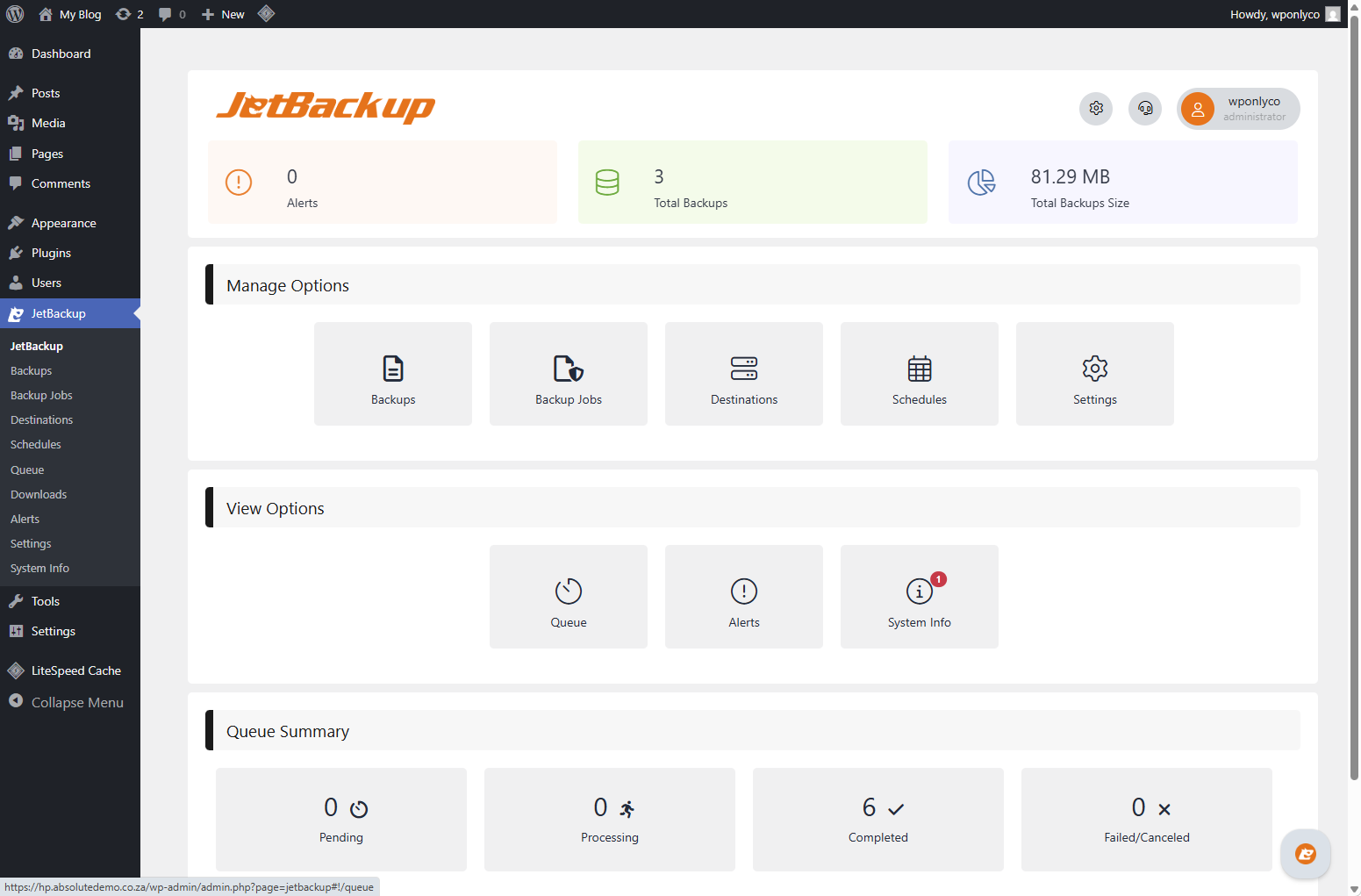Open Howdy, wponlyco account menu

click(1285, 14)
